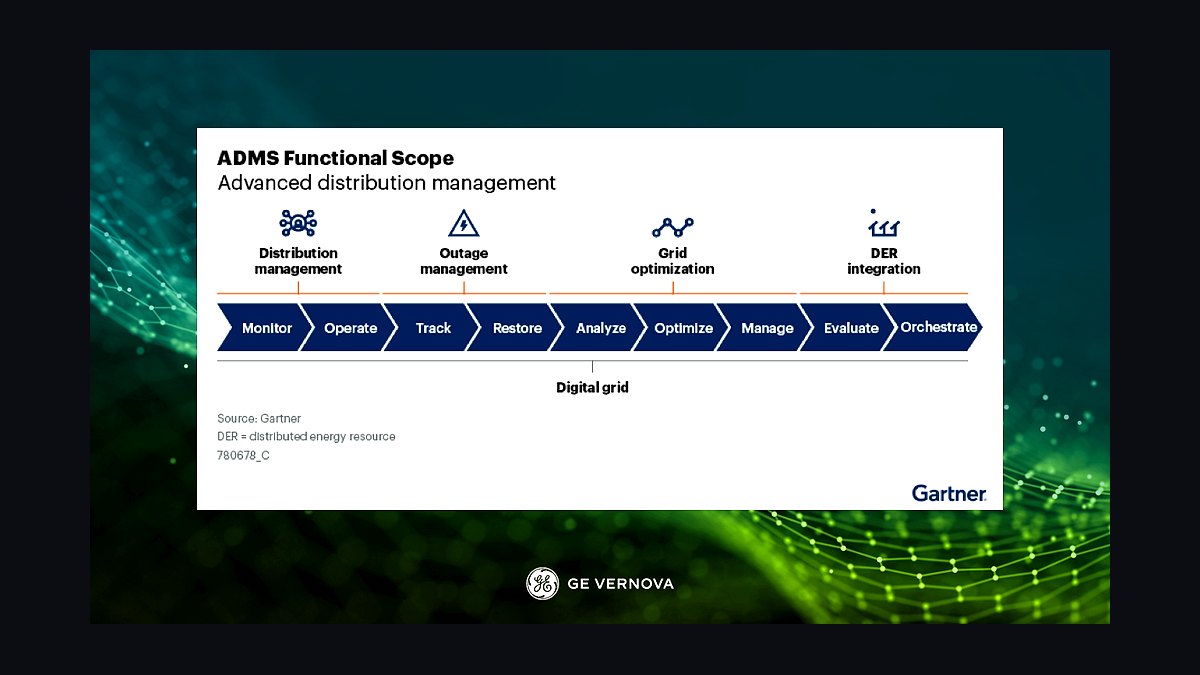Click the Orchestrate chevron step

point(932,328)
